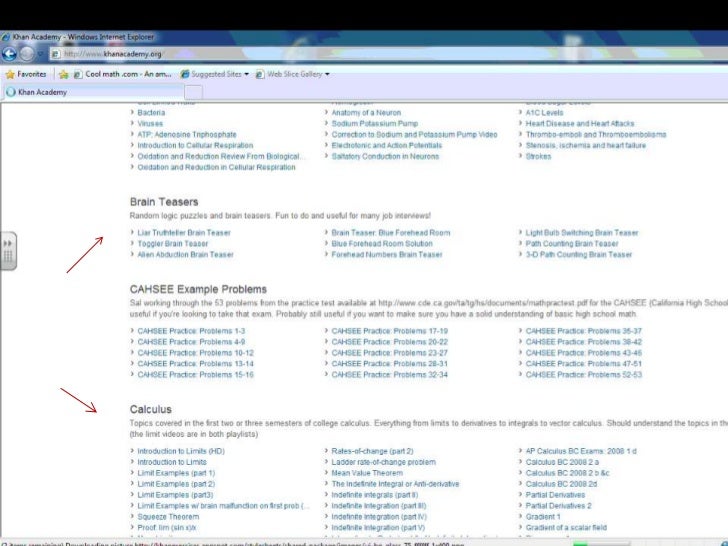
Task: Open CAHSEE Practice: Problems 47-51
Action: pyautogui.click(x=584, y=364)
